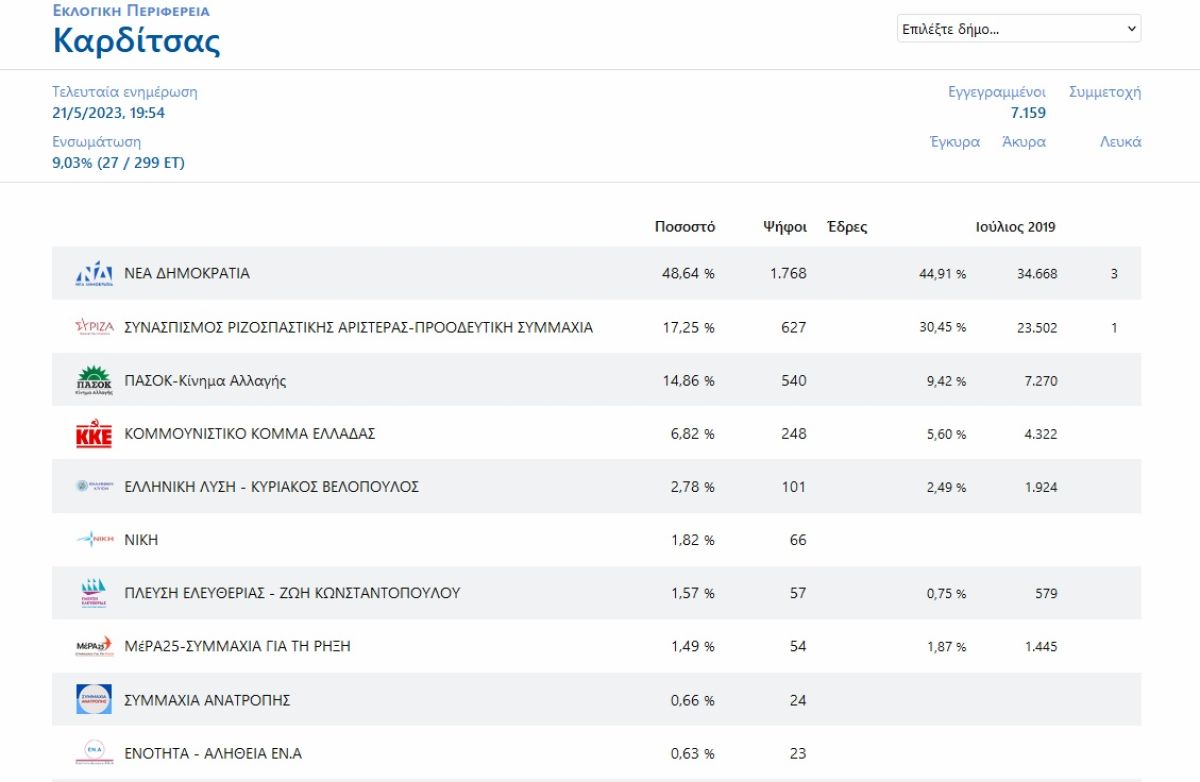Select the ΠΑΣΟΚ green sun logo
This screenshot has height=782, width=1200.
pyautogui.click(x=94, y=380)
